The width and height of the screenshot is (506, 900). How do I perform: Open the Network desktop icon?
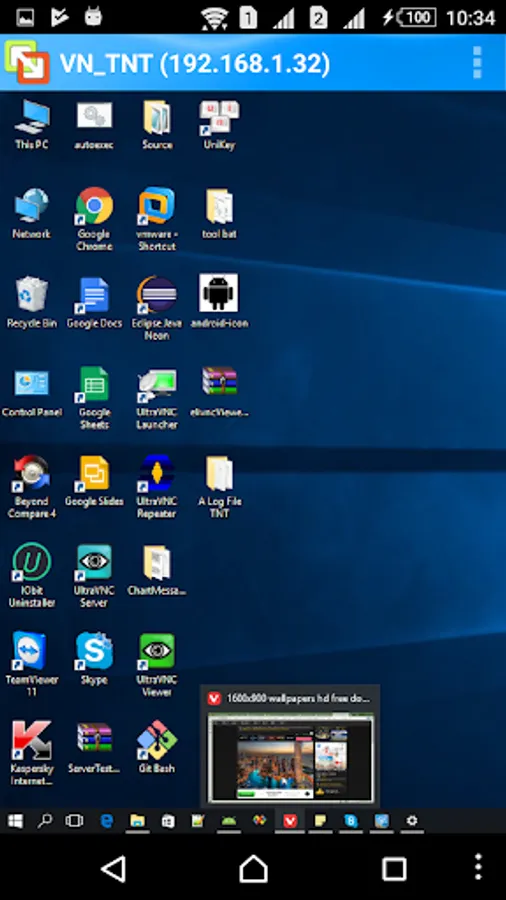[32, 214]
